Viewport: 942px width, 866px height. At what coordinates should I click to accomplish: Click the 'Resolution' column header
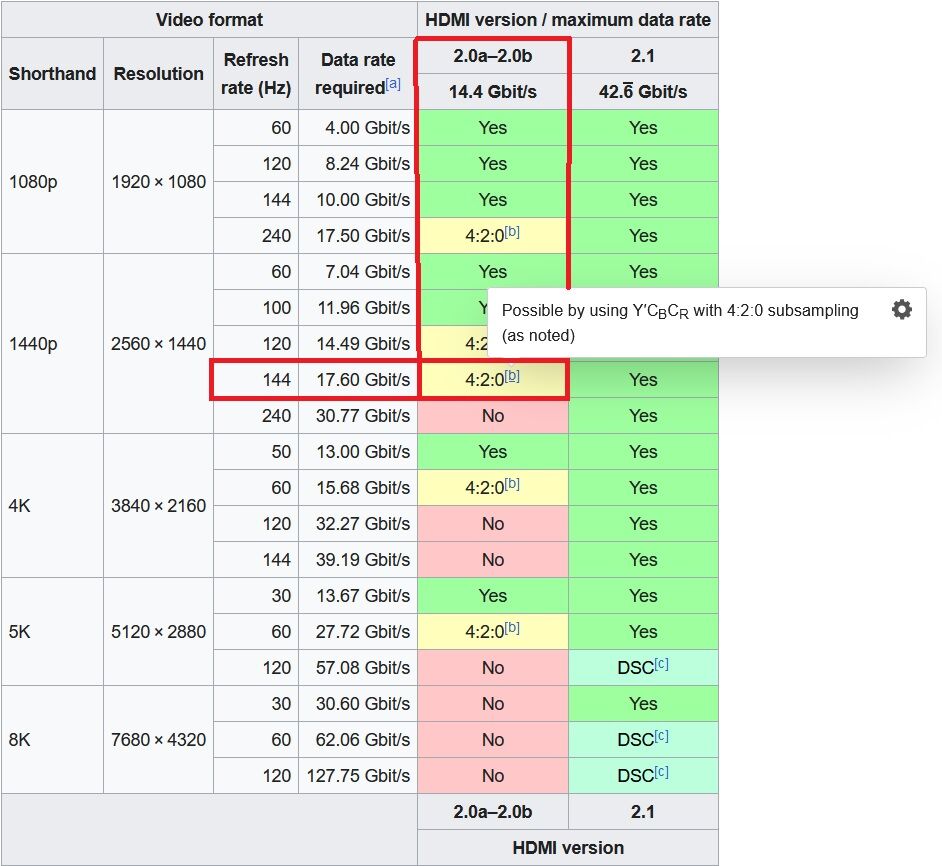tap(159, 73)
